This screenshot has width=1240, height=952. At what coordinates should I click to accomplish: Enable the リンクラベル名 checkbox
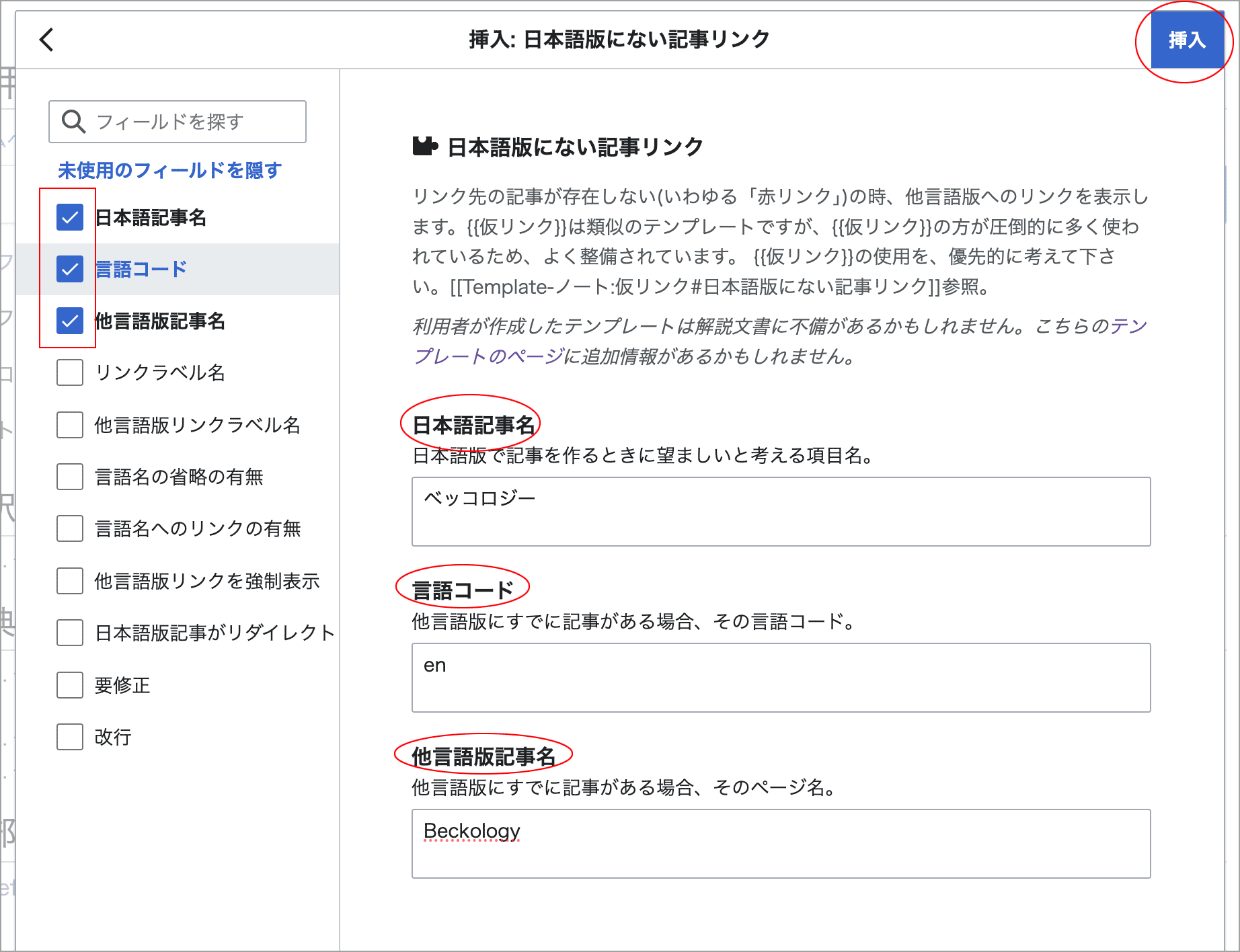point(70,372)
